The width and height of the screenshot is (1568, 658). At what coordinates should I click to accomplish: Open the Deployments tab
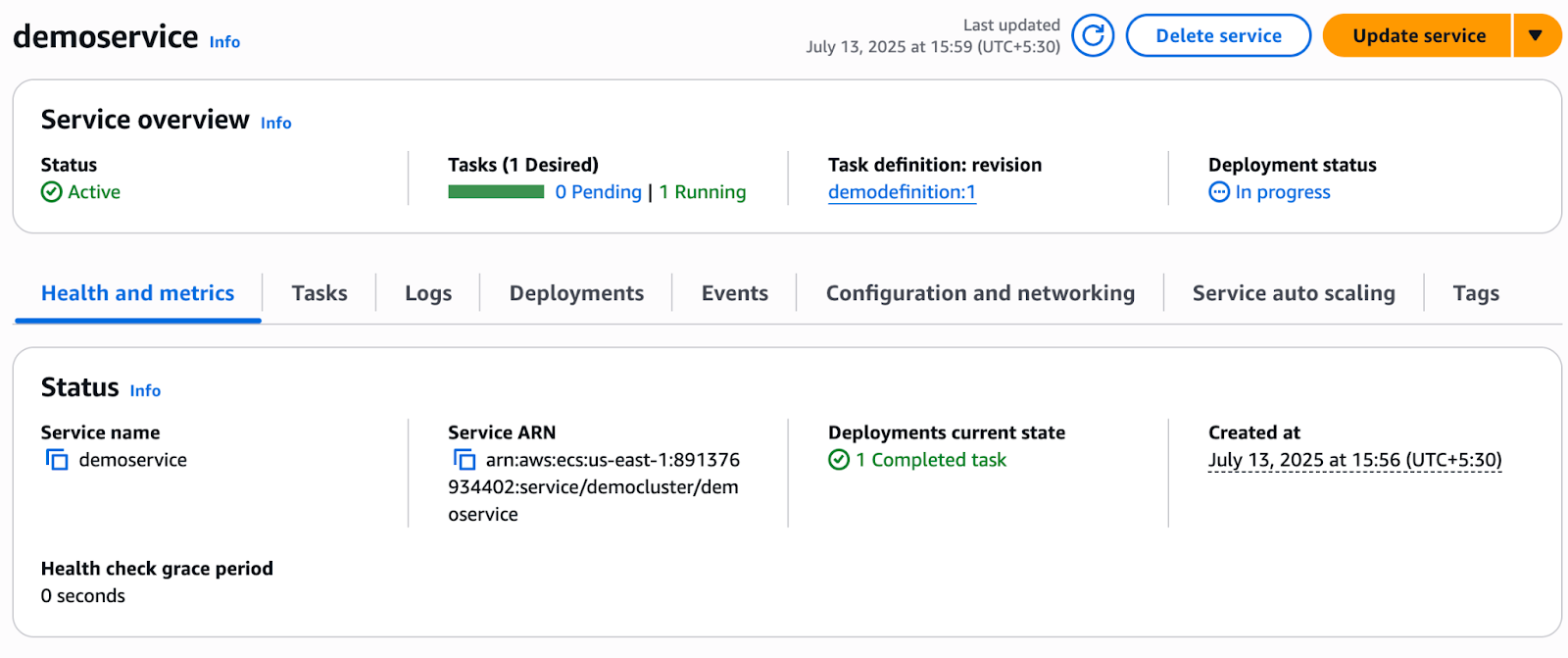point(576,293)
